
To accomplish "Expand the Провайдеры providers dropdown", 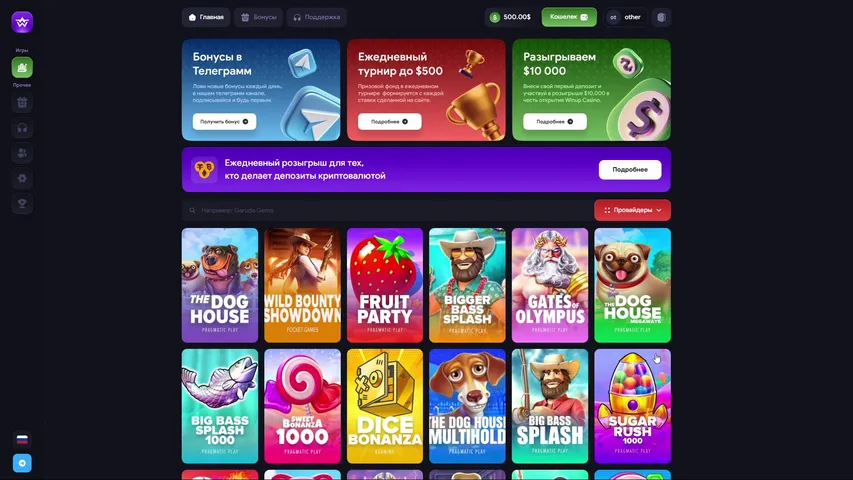I will 632,210.
